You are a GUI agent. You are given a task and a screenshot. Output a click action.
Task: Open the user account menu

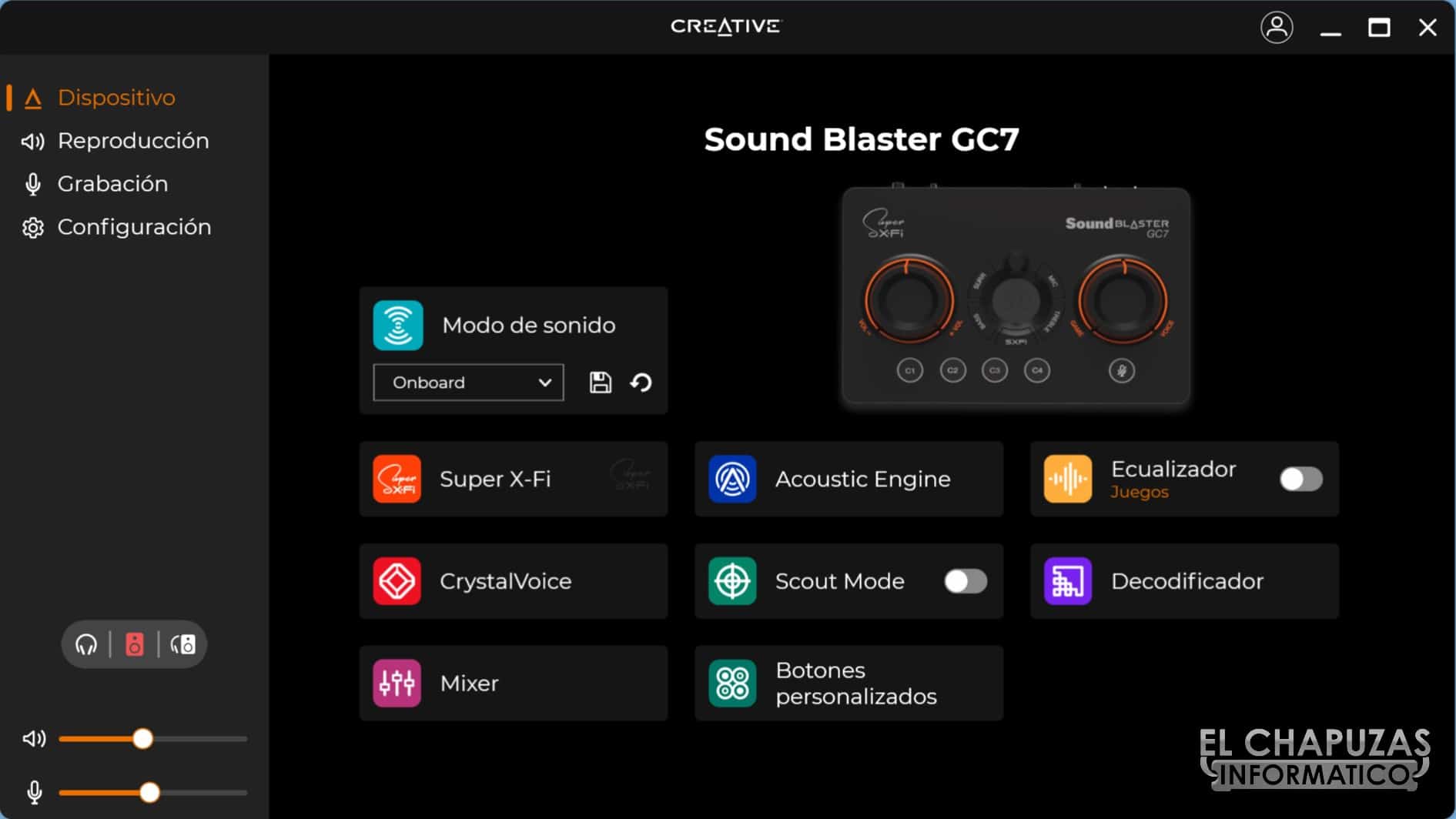click(1277, 27)
